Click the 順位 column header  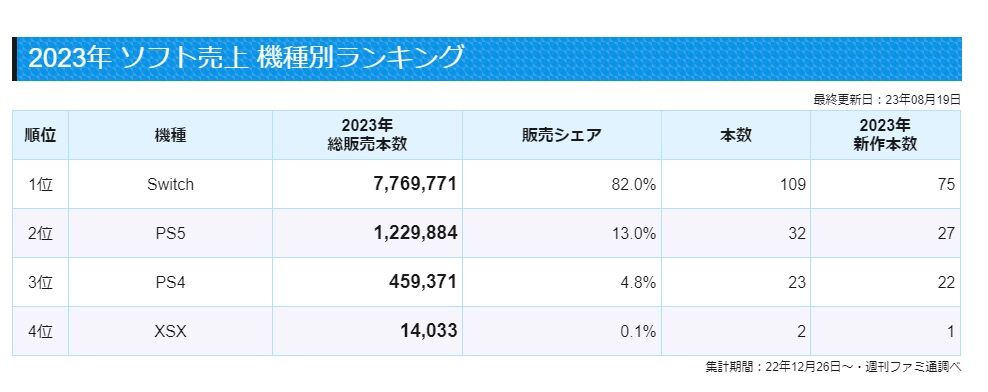tap(40, 135)
